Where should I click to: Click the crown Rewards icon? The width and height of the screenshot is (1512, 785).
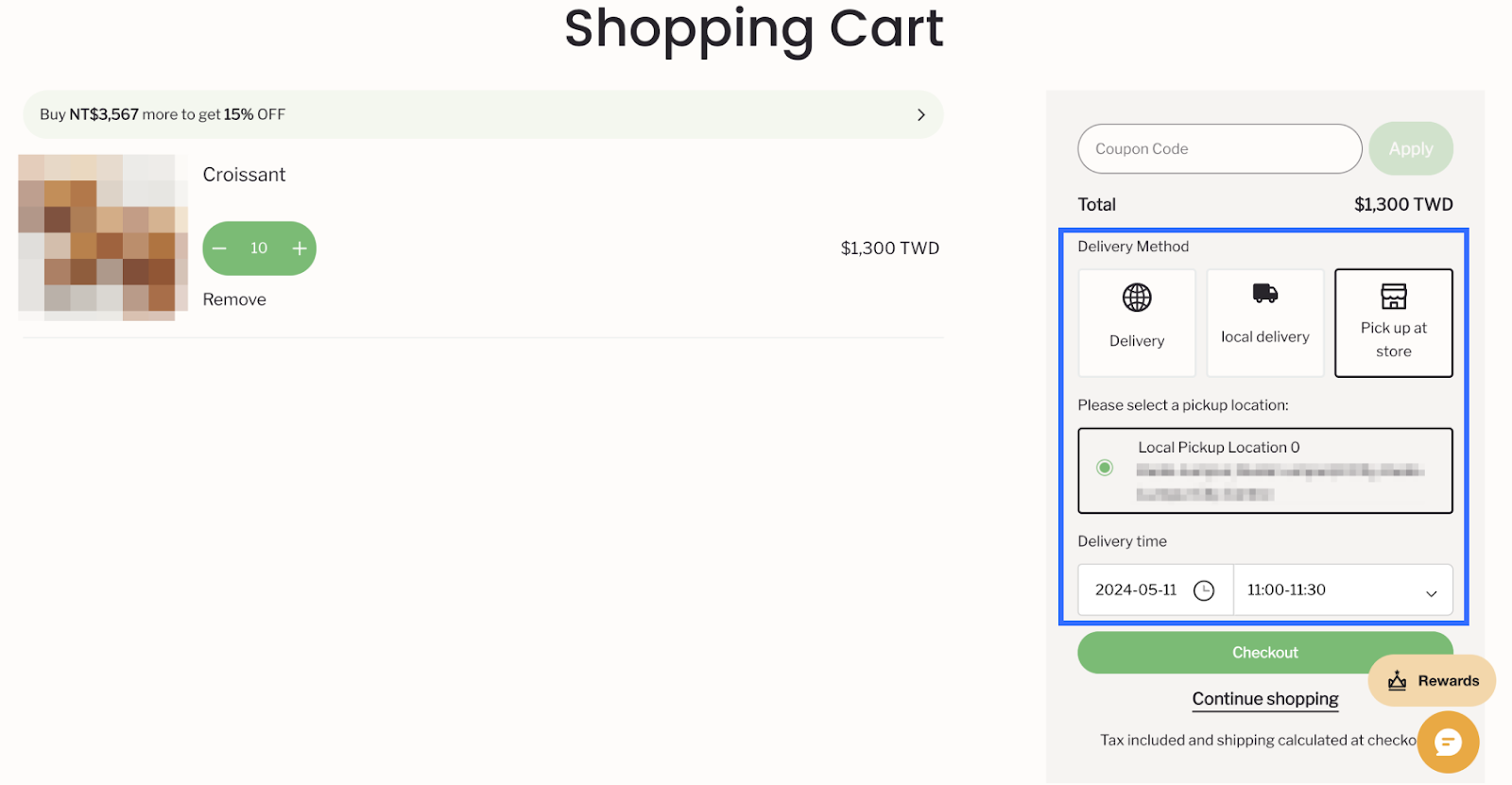click(x=1398, y=681)
